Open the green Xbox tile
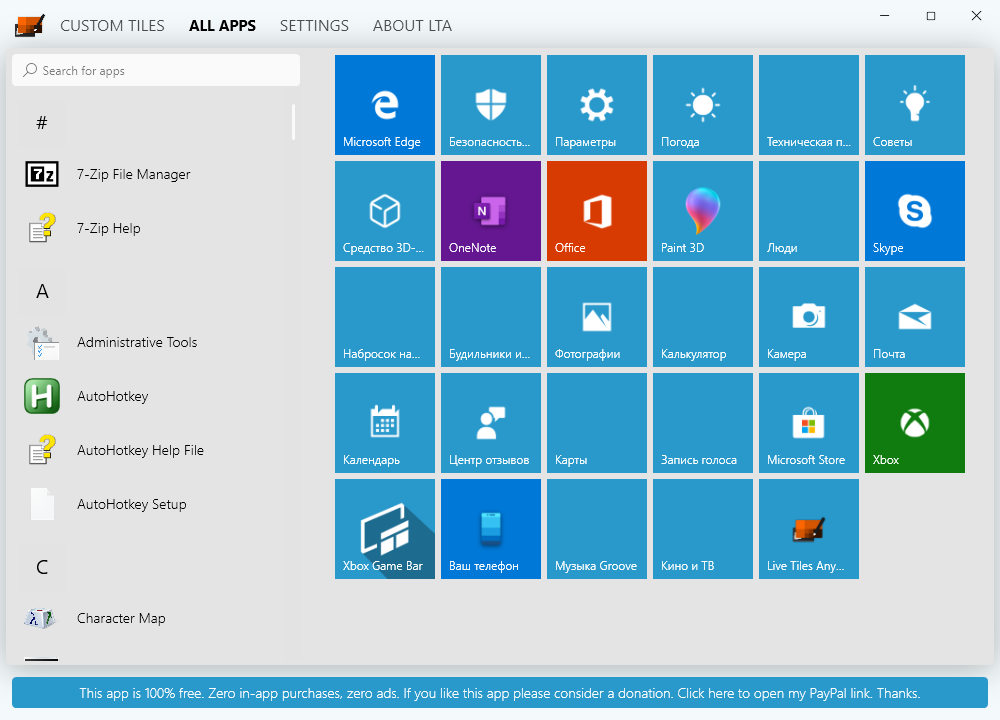The width and height of the screenshot is (1000, 720). [x=915, y=423]
